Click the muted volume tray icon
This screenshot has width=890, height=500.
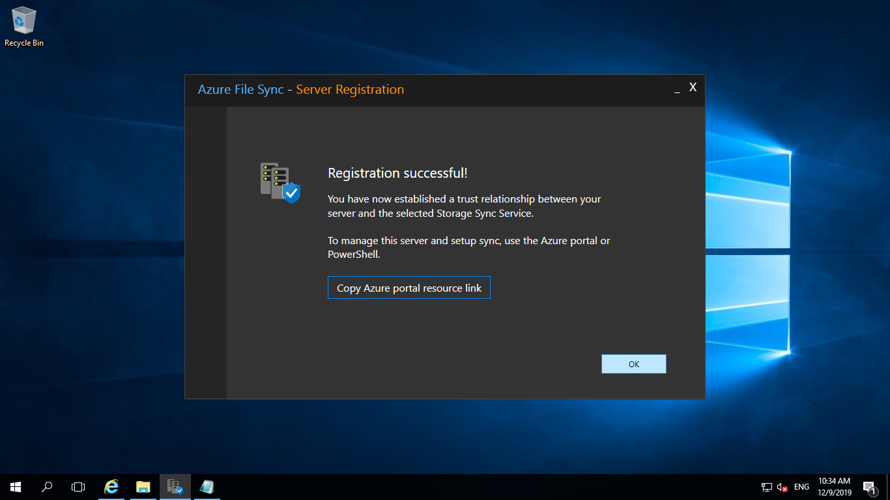coord(782,487)
